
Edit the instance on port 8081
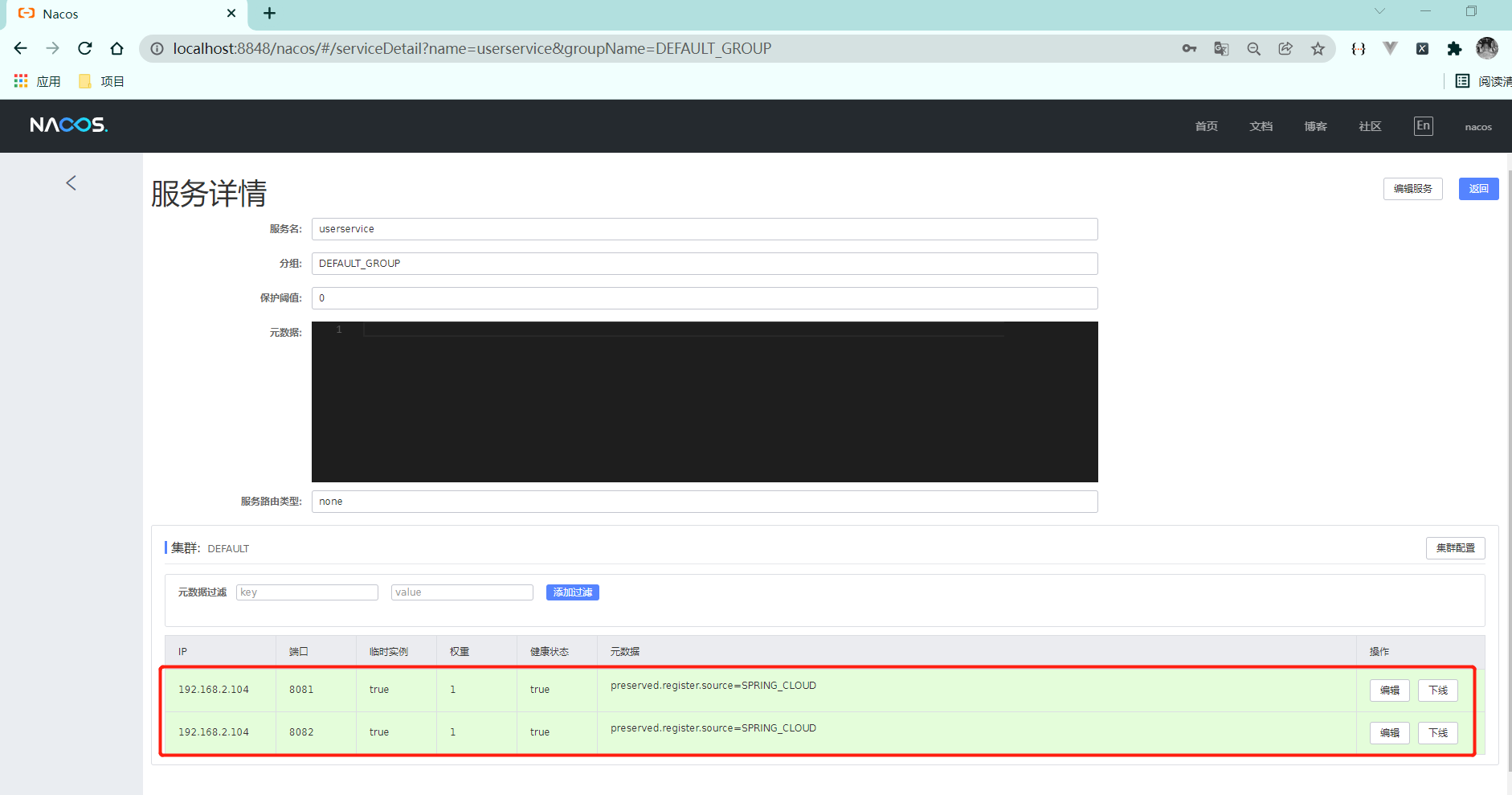1390,691
